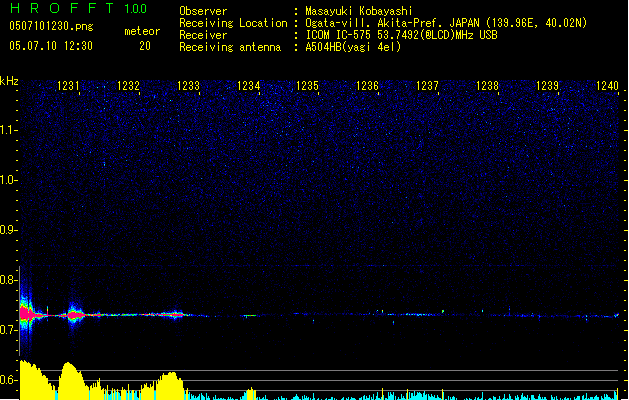Click the 1232 time axis marker
The height and width of the screenshot is (400, 629).
128,86
